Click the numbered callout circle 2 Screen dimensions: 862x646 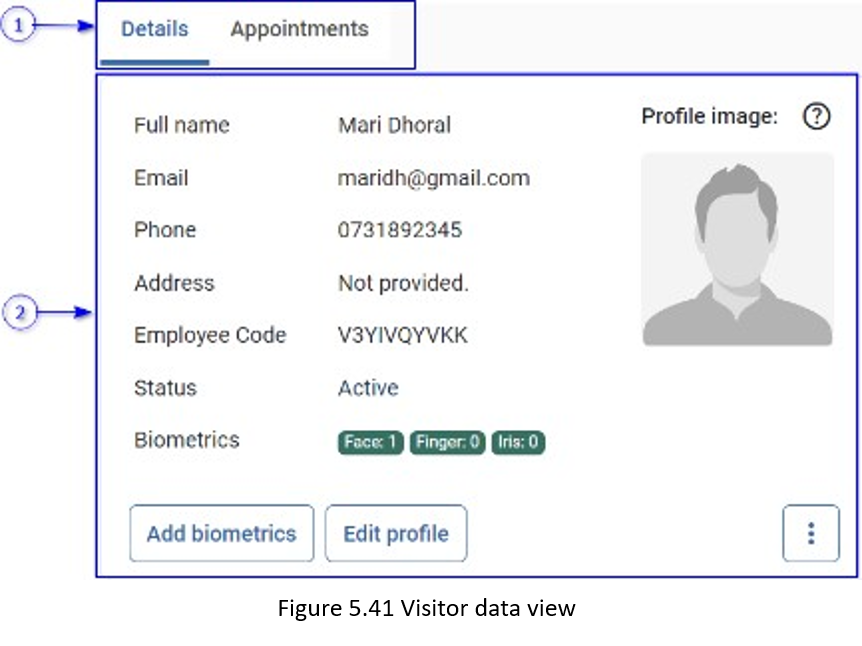point(18,313)
